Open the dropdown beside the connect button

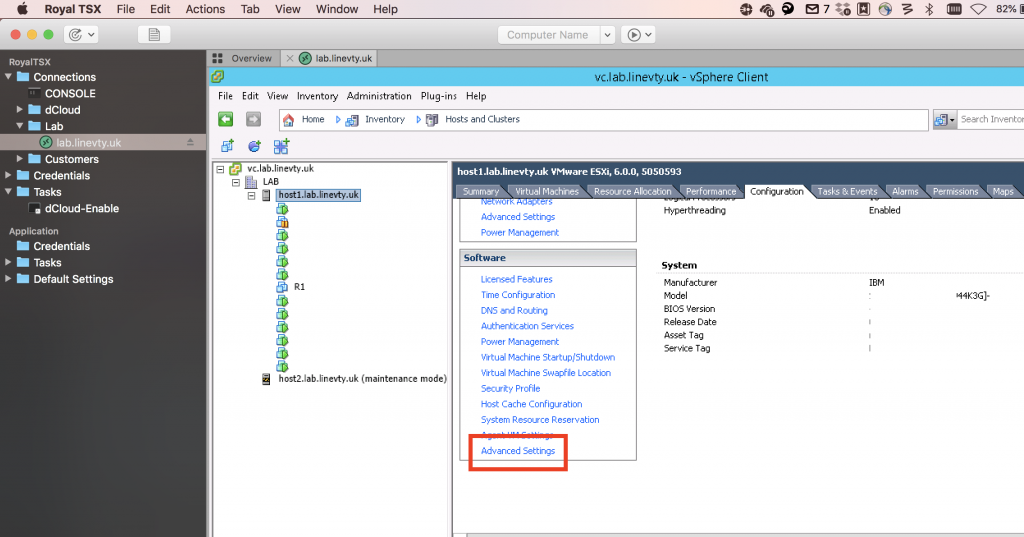[x=648, y=35]
